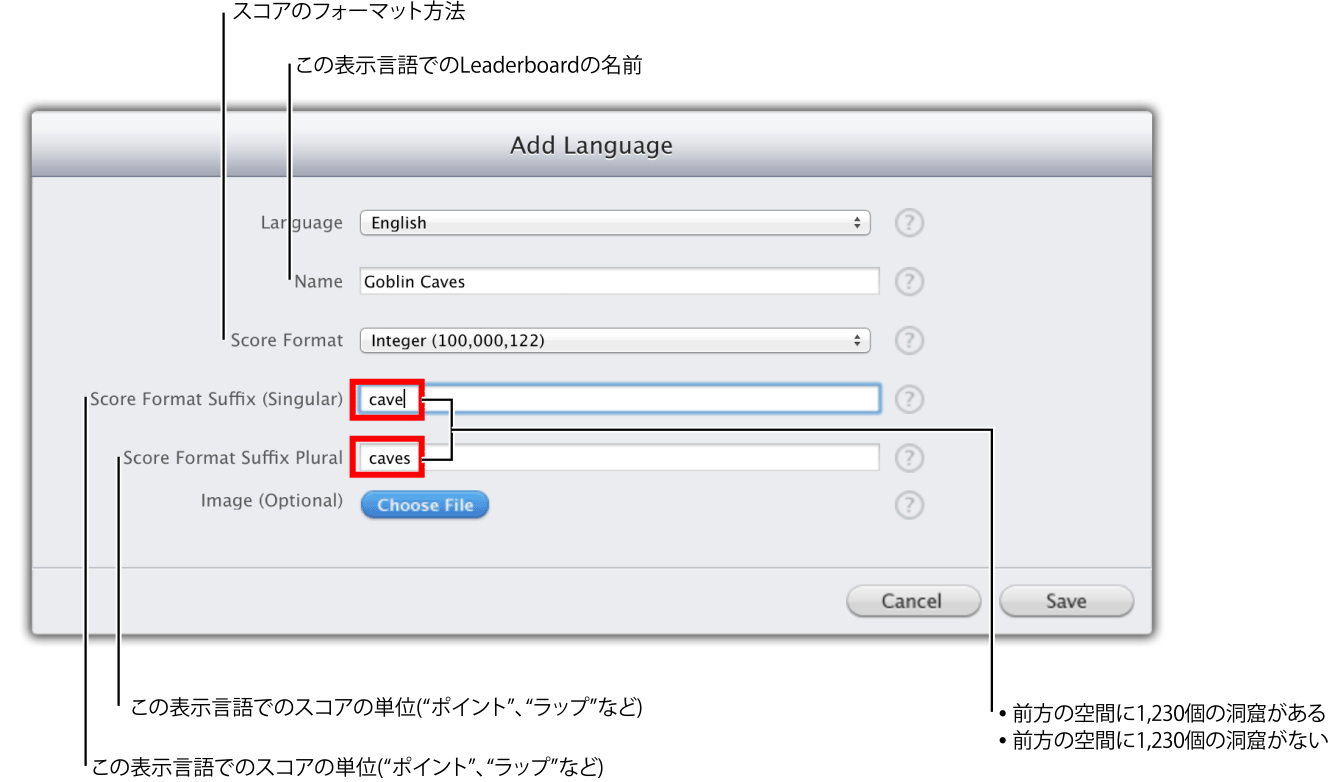Open the Language dropdown set to English
1329x782 pixels.
pos(614,223)
